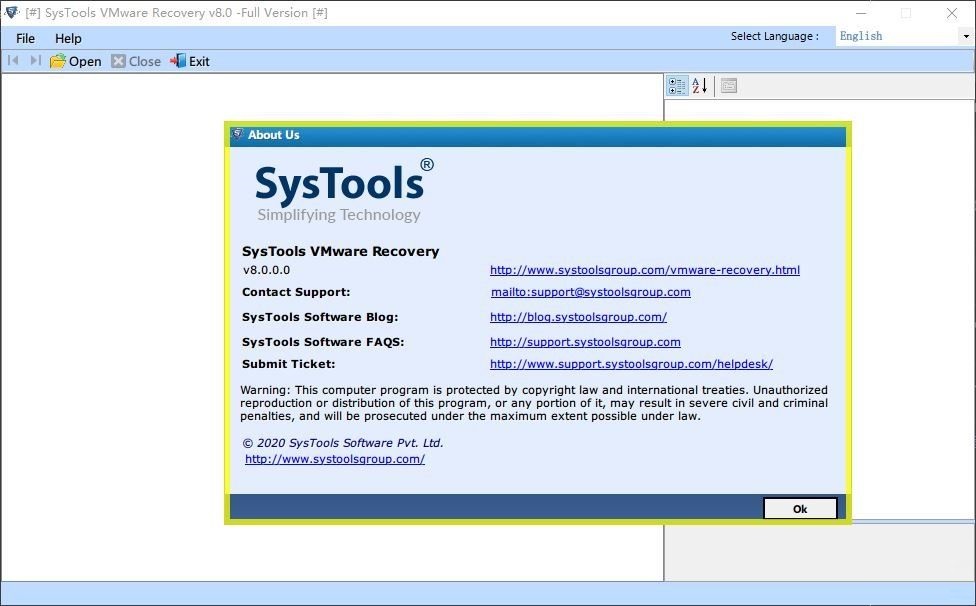
Task: Click the 'Simplifying Technology' tagline
Action: [339, 215]
